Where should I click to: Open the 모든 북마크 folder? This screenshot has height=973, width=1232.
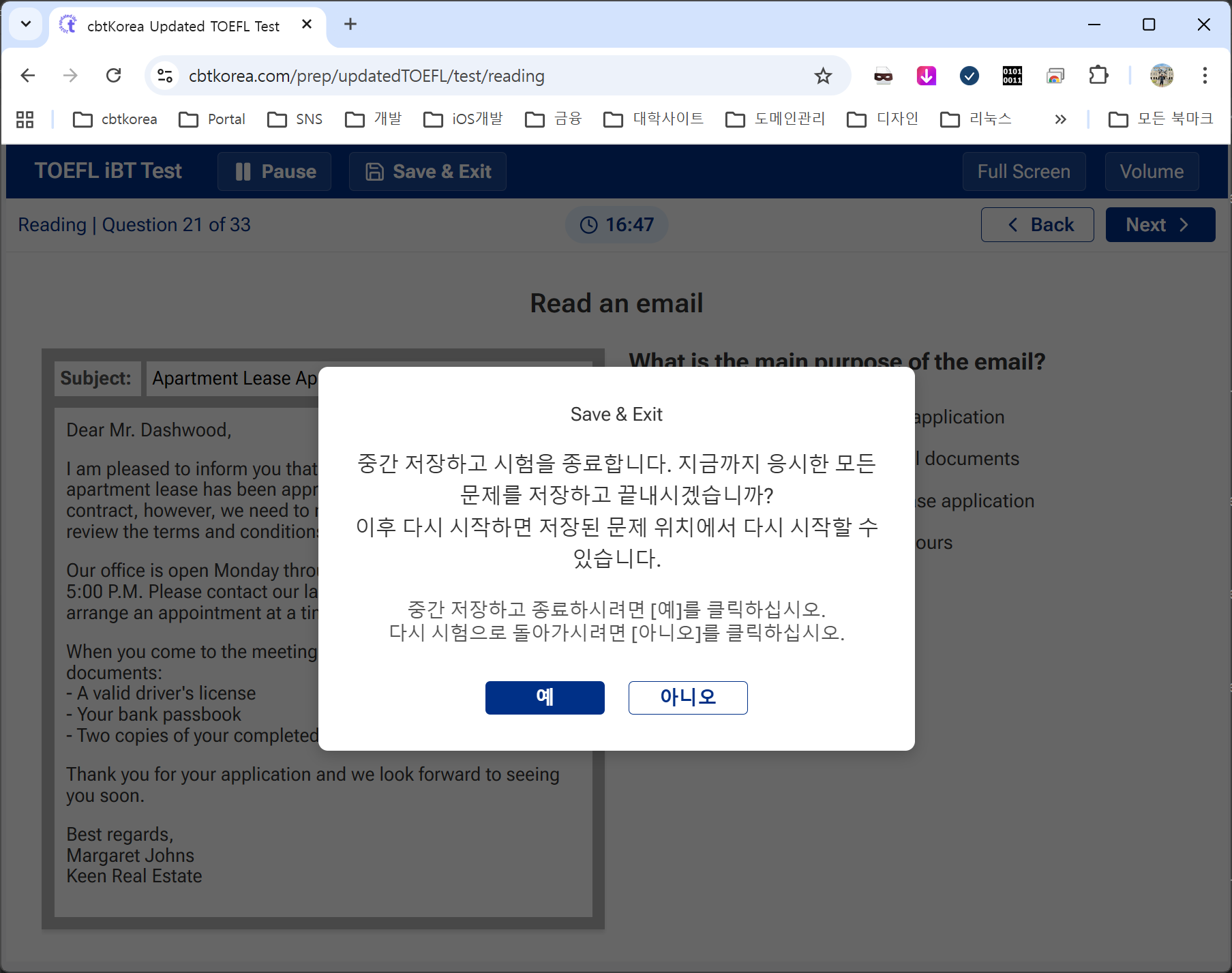pyautogui.click(x=1161, y=119)
